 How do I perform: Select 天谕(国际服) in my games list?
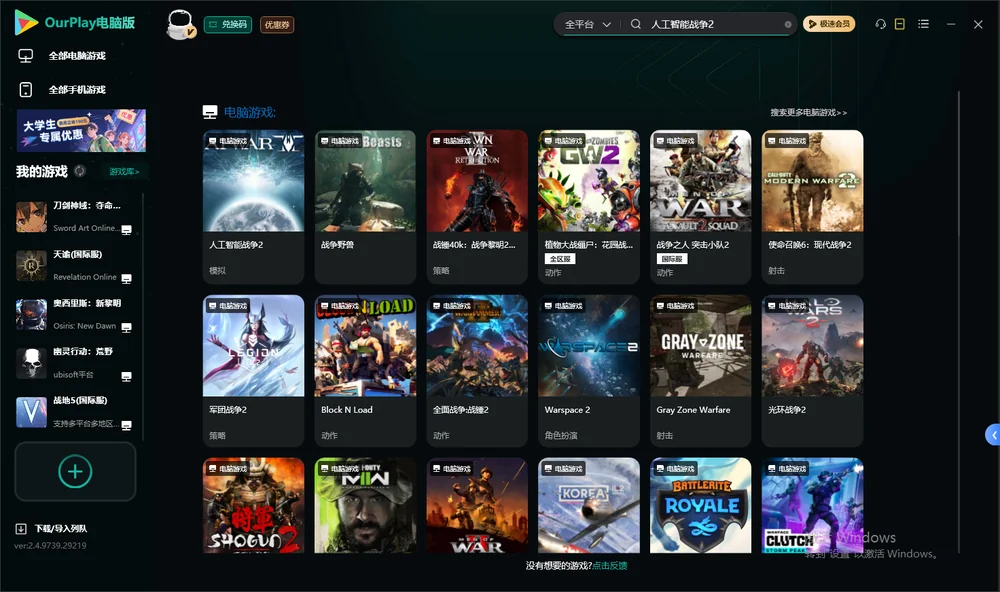[x=77, y=265]
